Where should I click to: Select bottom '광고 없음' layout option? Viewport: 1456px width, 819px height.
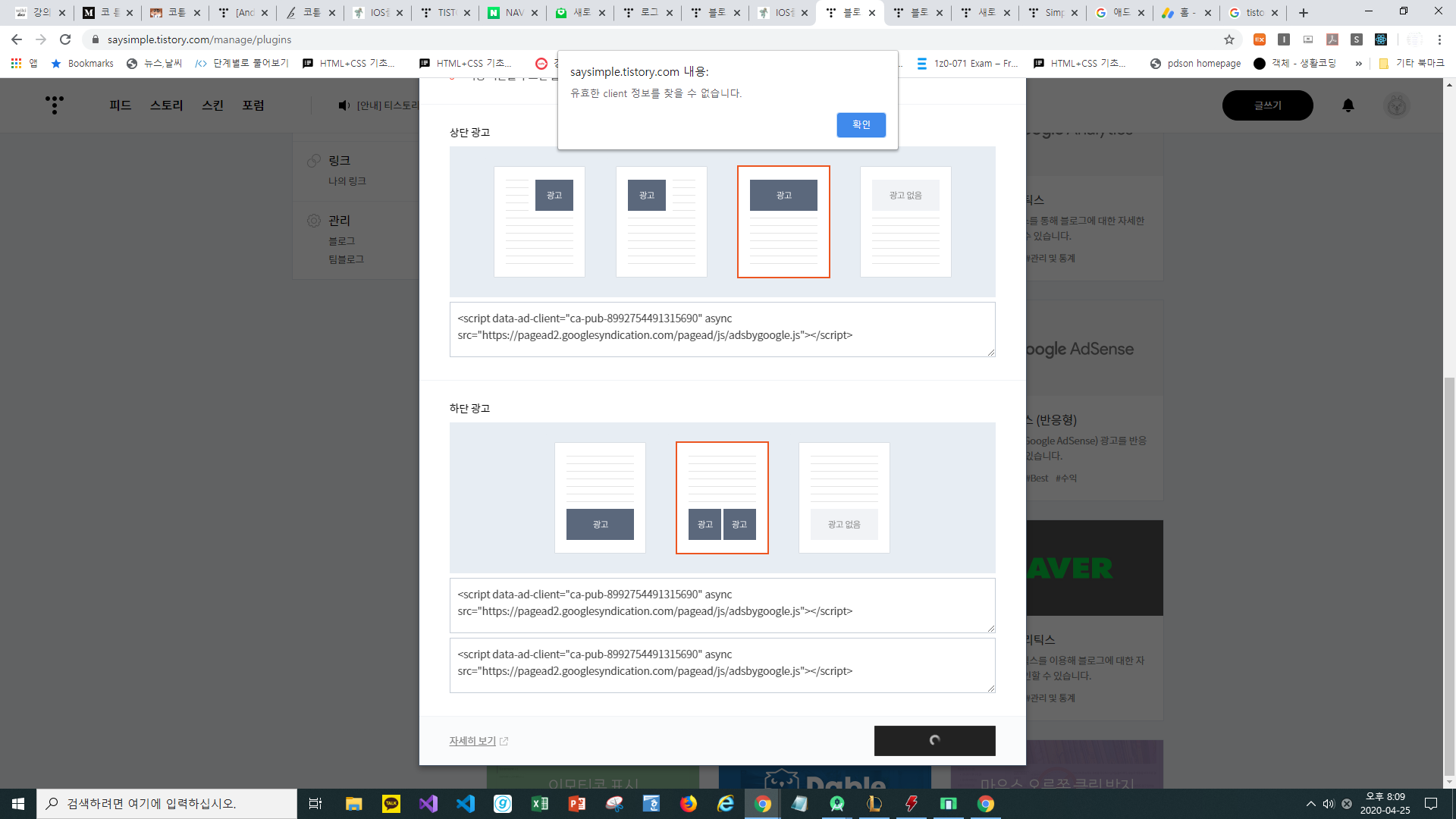(844, 497)
